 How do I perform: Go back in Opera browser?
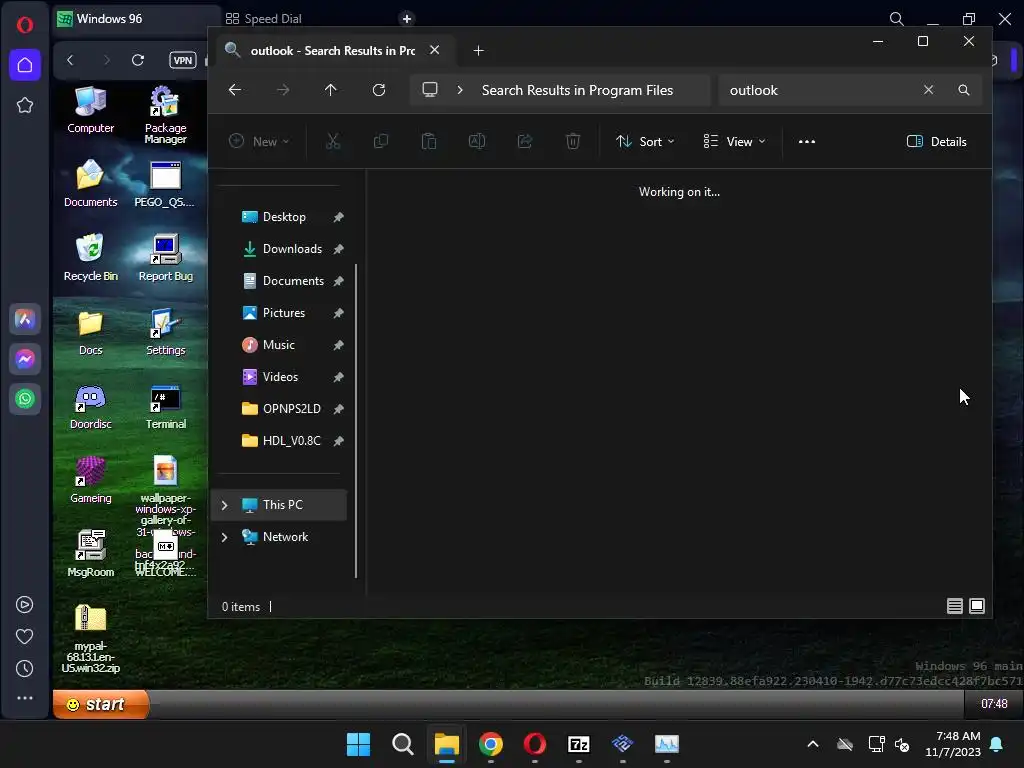(71, 60)
